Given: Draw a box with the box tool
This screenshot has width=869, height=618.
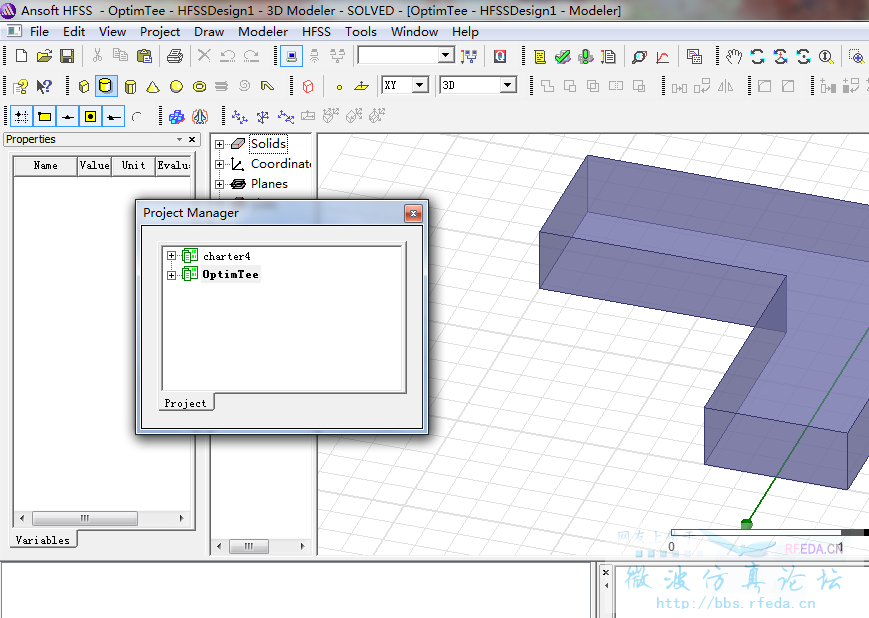Looking at the screenshot, I should (84, 86).
